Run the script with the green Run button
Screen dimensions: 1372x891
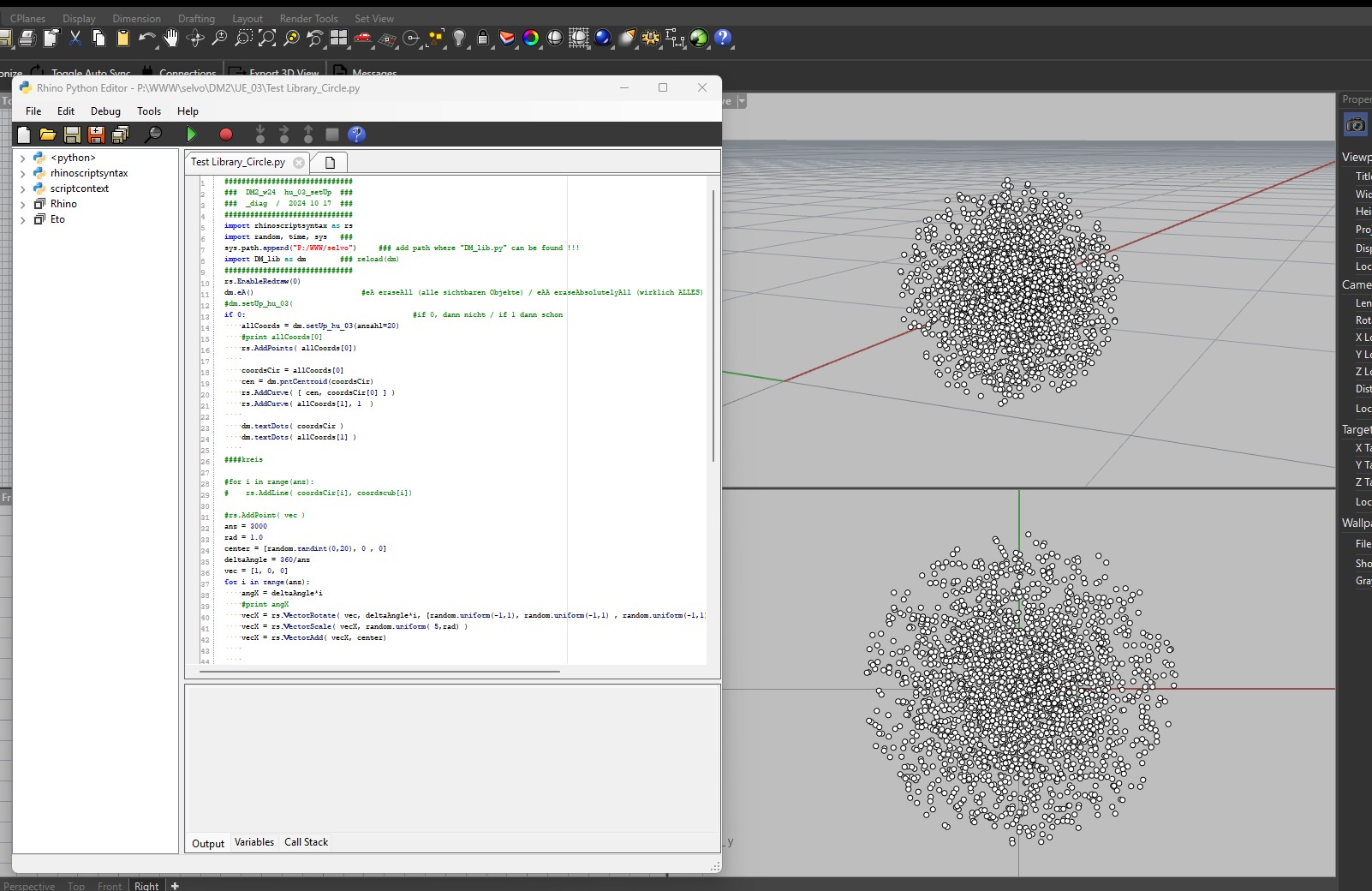click(191, 135)
